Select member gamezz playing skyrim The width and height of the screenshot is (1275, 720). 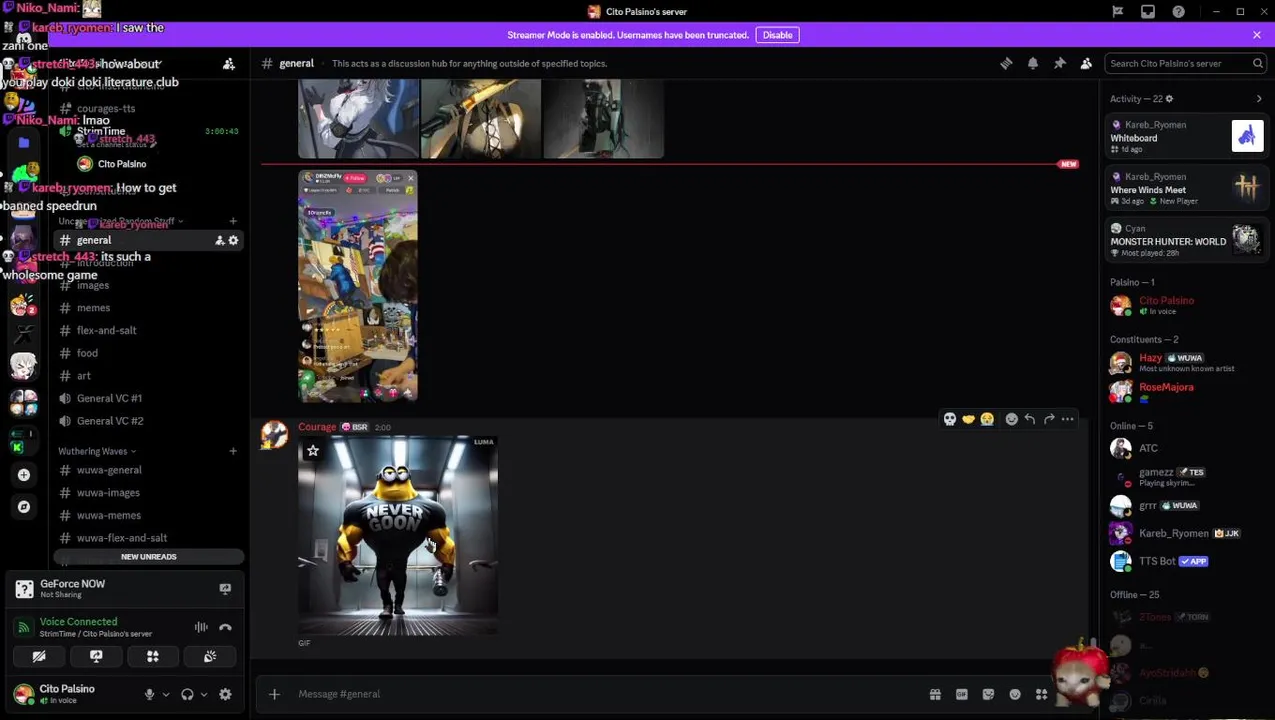[1187, 477]
